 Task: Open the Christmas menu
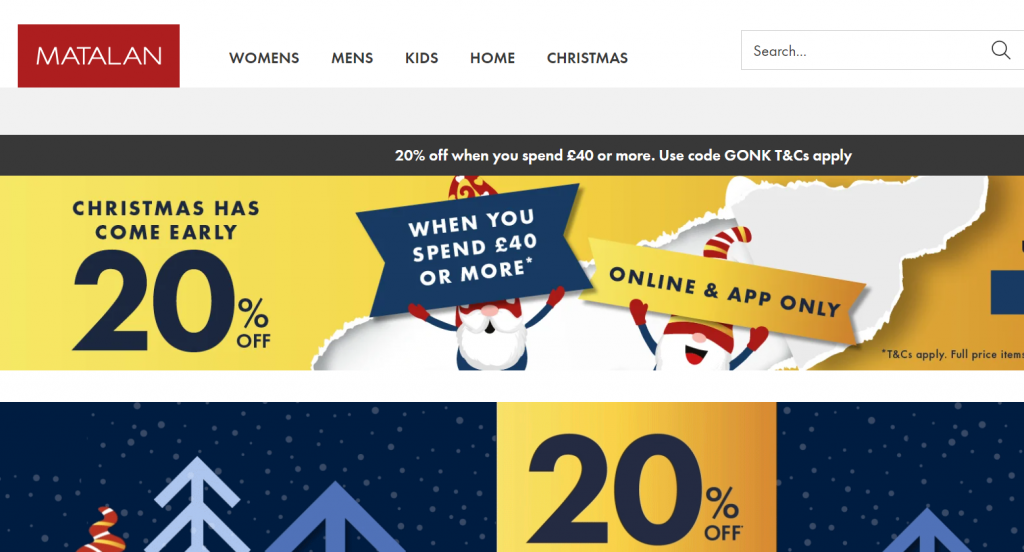(x=587, y=57)
